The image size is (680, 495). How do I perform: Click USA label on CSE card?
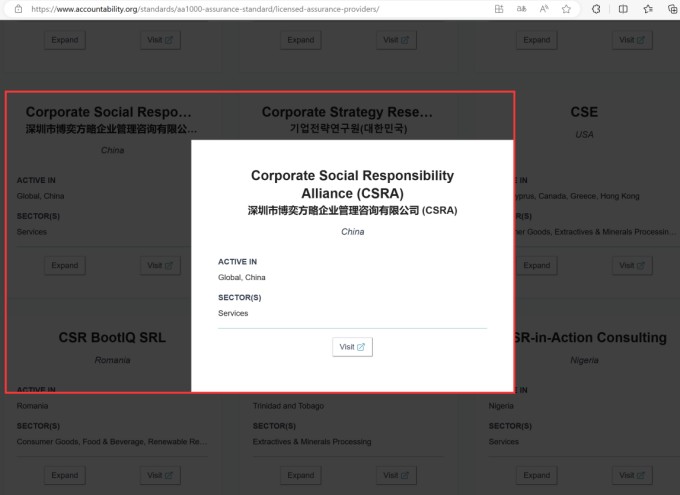[x=584, y=134]
